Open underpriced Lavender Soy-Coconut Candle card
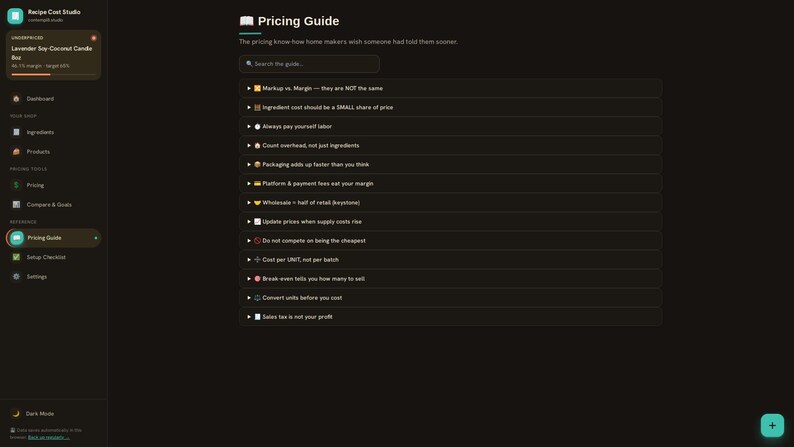Viewport: 794px width, 447px height. click(53, 55)
